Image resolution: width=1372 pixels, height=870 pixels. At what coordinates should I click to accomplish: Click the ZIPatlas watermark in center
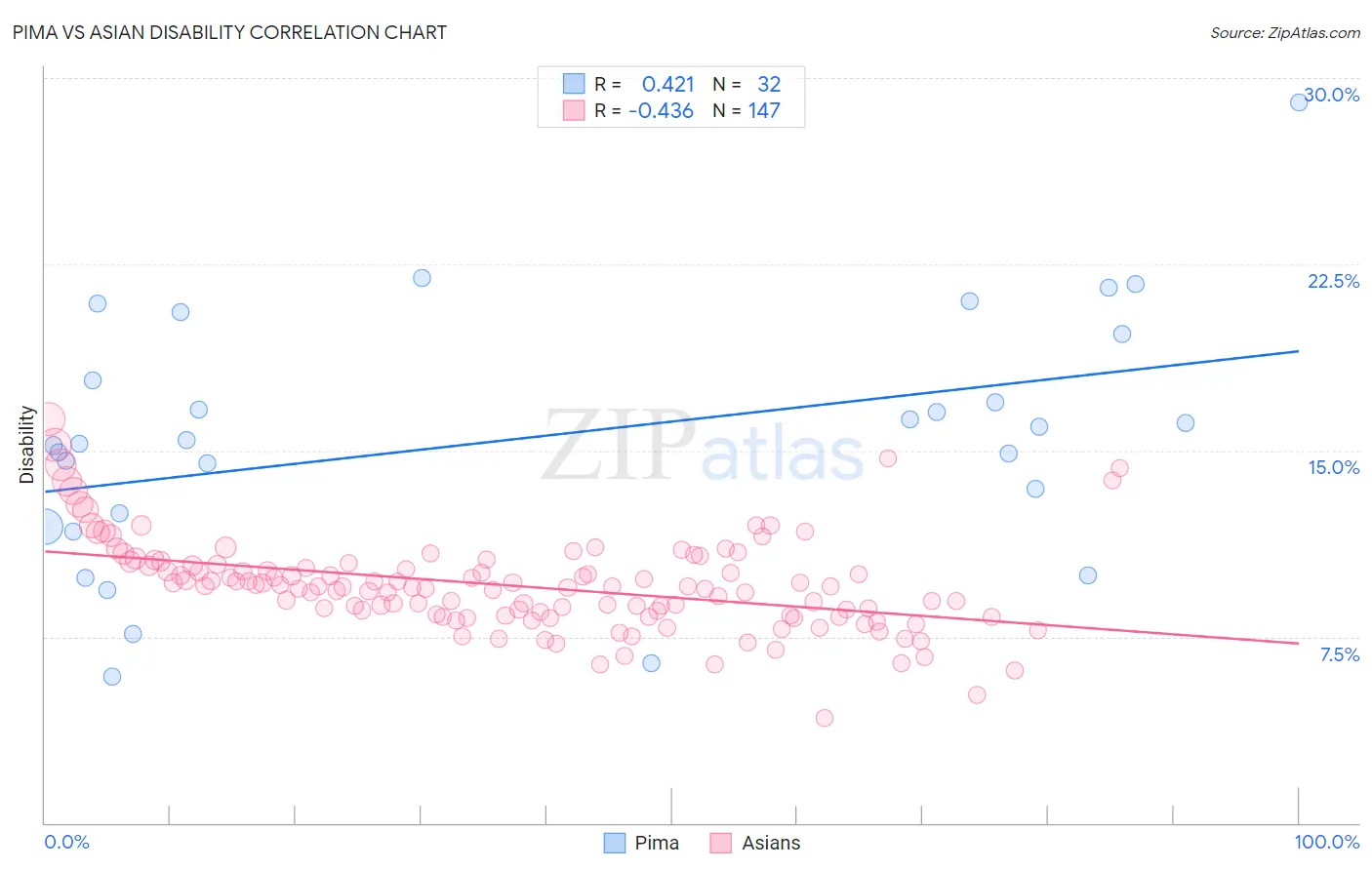(x=703, y=445)
